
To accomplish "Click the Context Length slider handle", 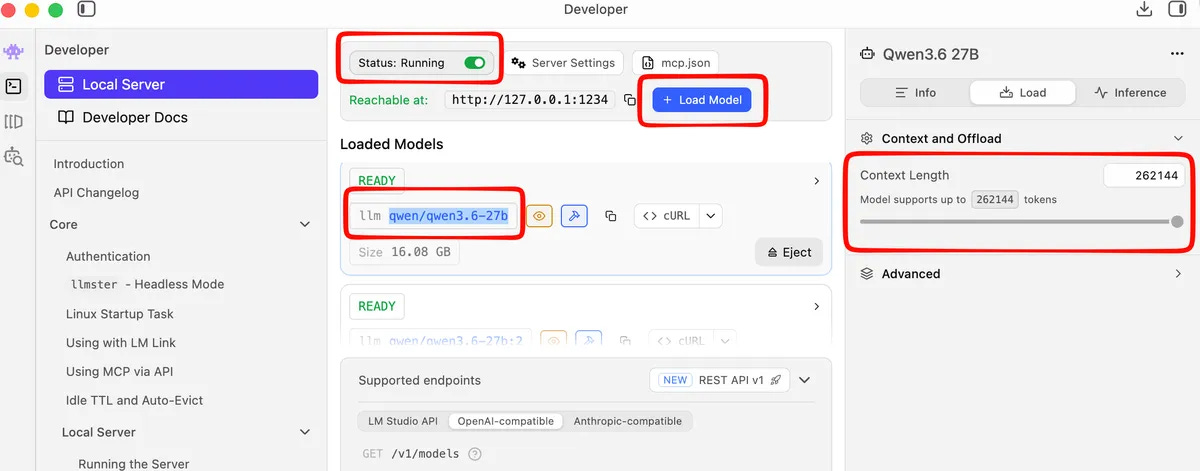I will coord(1177,221).
